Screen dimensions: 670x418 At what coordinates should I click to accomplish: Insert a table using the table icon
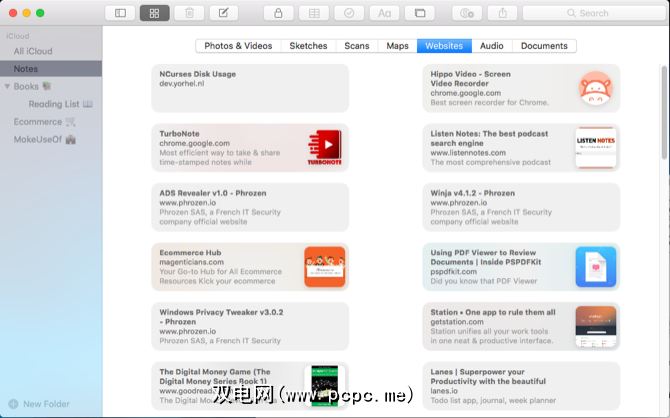(314, 13)
